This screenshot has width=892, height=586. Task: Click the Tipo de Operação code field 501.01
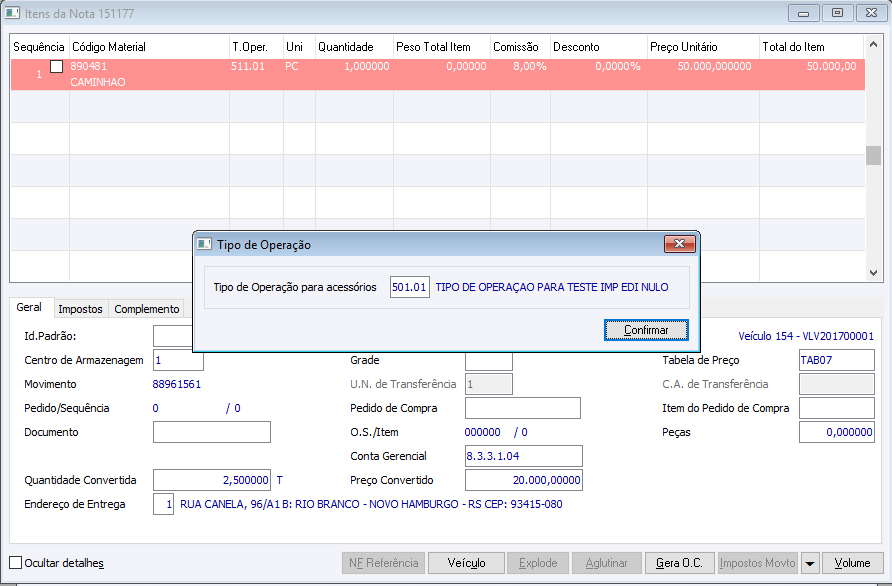point(410,287)
